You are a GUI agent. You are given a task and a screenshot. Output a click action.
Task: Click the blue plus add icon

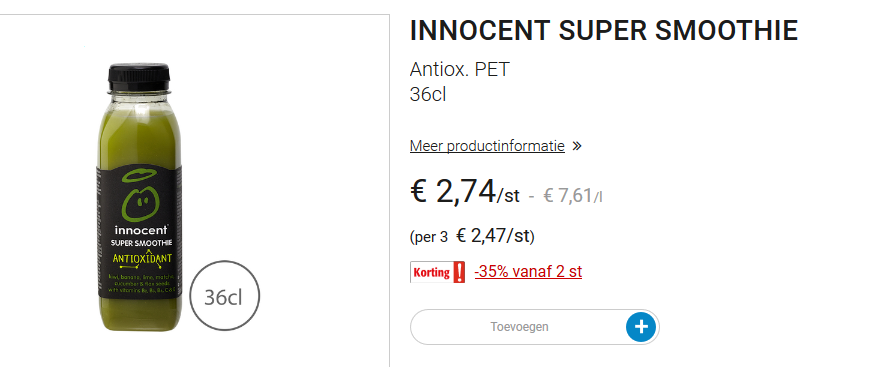click(x=641, y=327)
